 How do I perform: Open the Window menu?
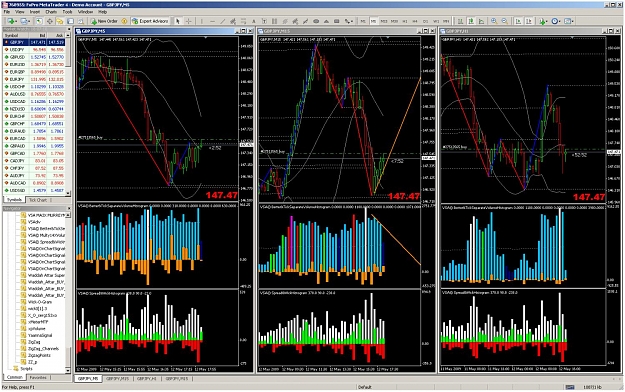85,12
